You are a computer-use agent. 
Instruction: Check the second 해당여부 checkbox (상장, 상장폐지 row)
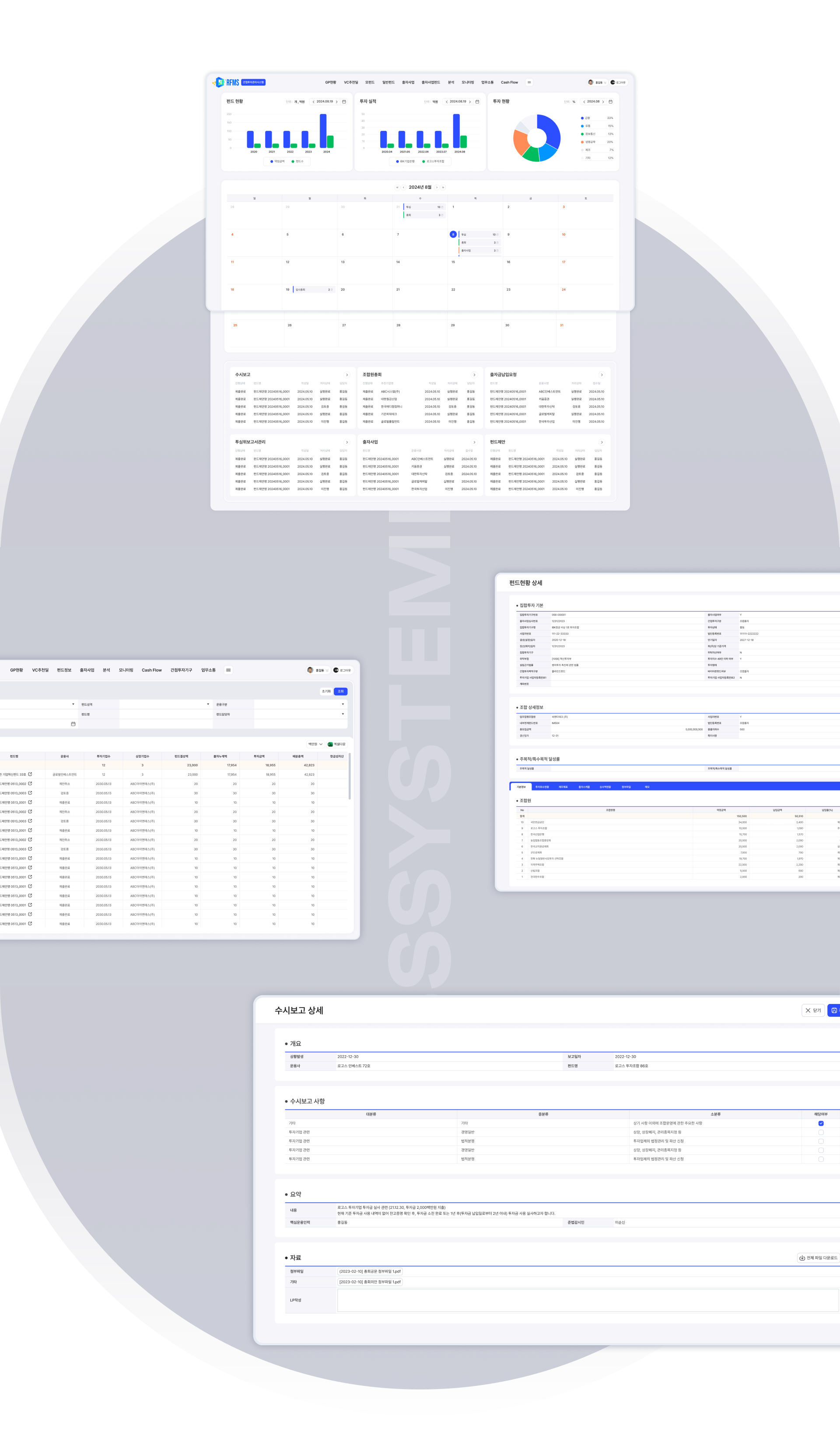tap(820, 1132)
